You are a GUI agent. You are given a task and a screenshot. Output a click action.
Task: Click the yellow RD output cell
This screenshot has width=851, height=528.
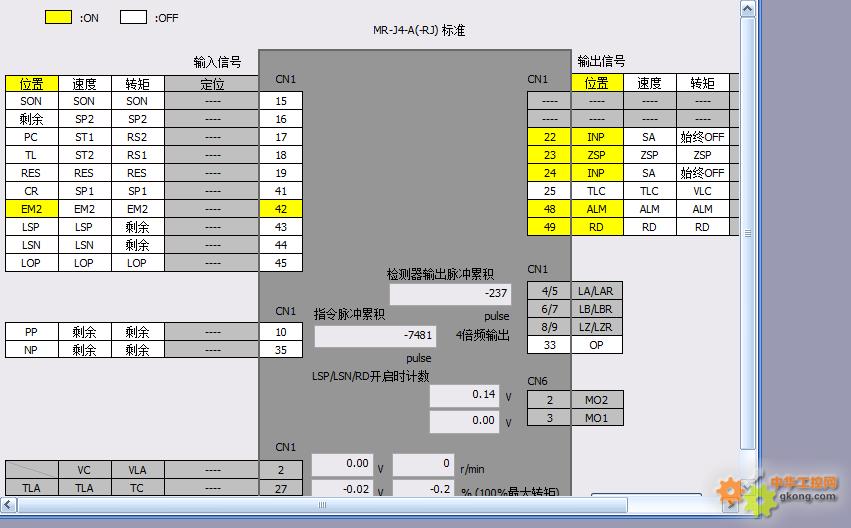pyautogui.click(x=596, y=227)
